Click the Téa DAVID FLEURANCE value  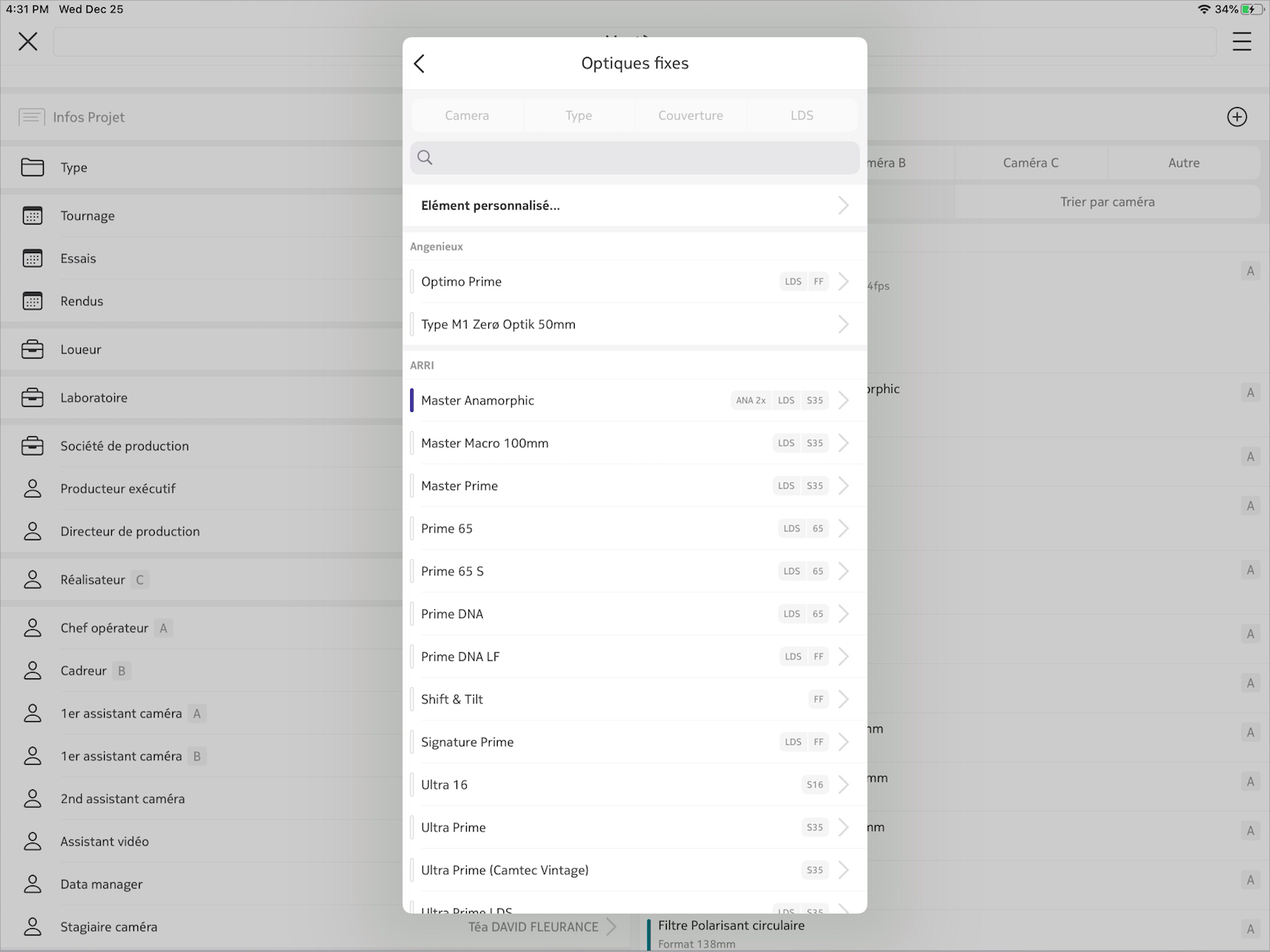point(533,927)
